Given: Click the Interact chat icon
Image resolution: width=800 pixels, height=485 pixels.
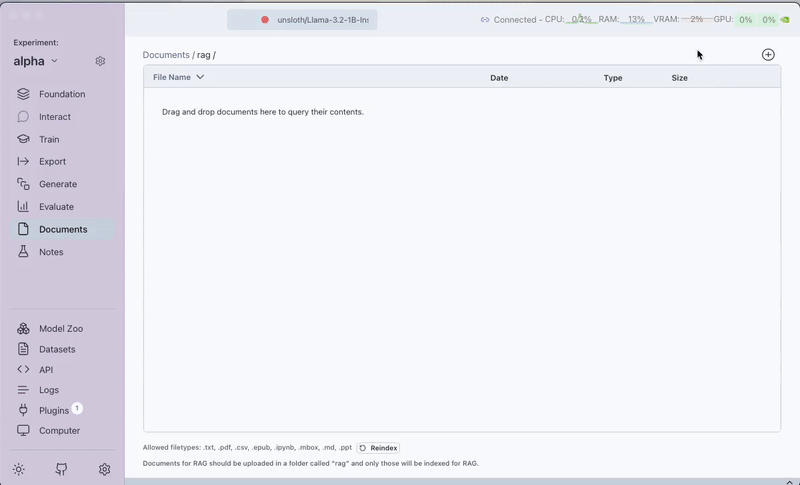Looking at the screenshot, I should coord(23,117).
